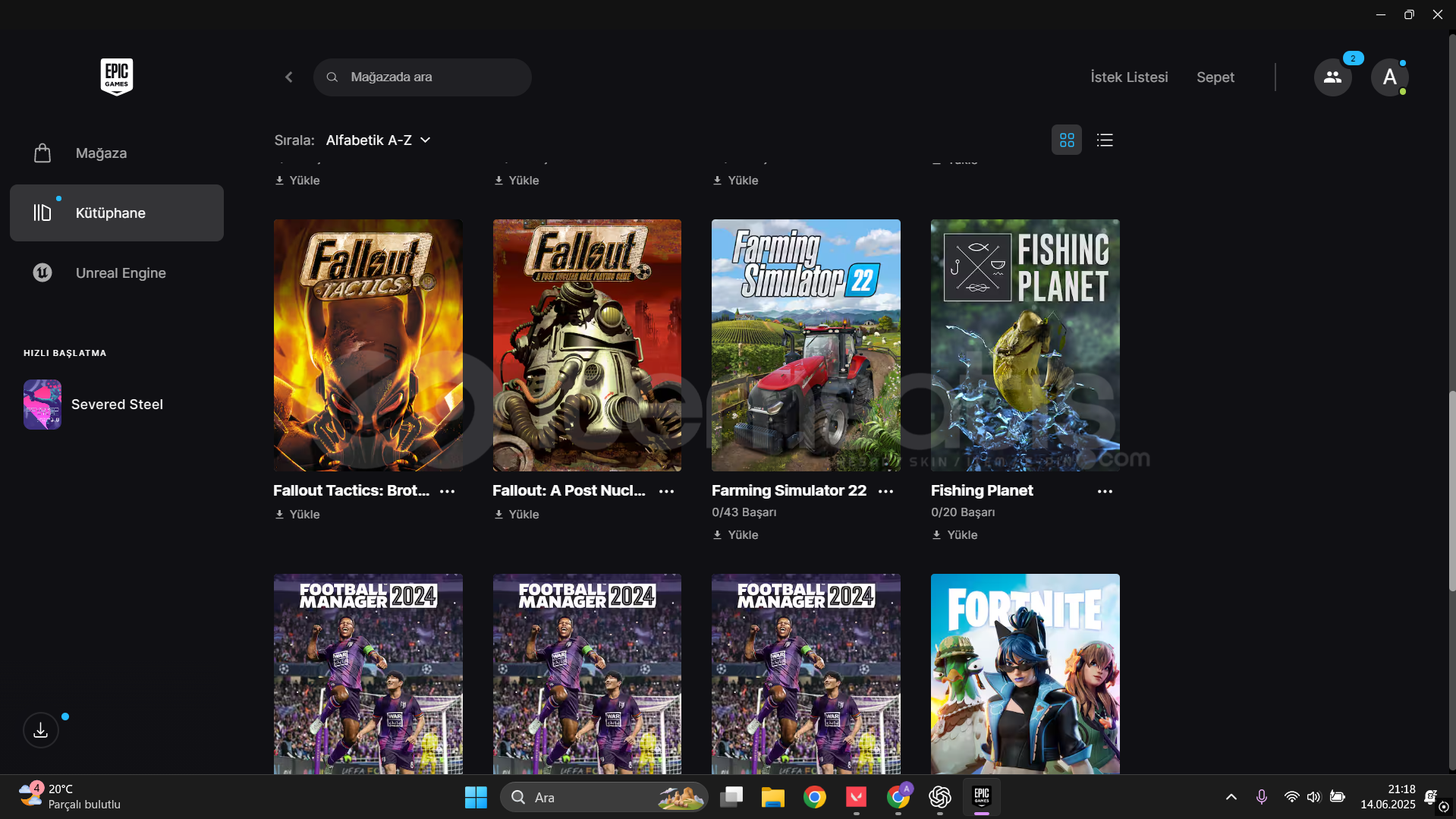Viewport: 1456px width, 819px height.
Task: Open the friends list icon
Action: tap(1333, 77)
